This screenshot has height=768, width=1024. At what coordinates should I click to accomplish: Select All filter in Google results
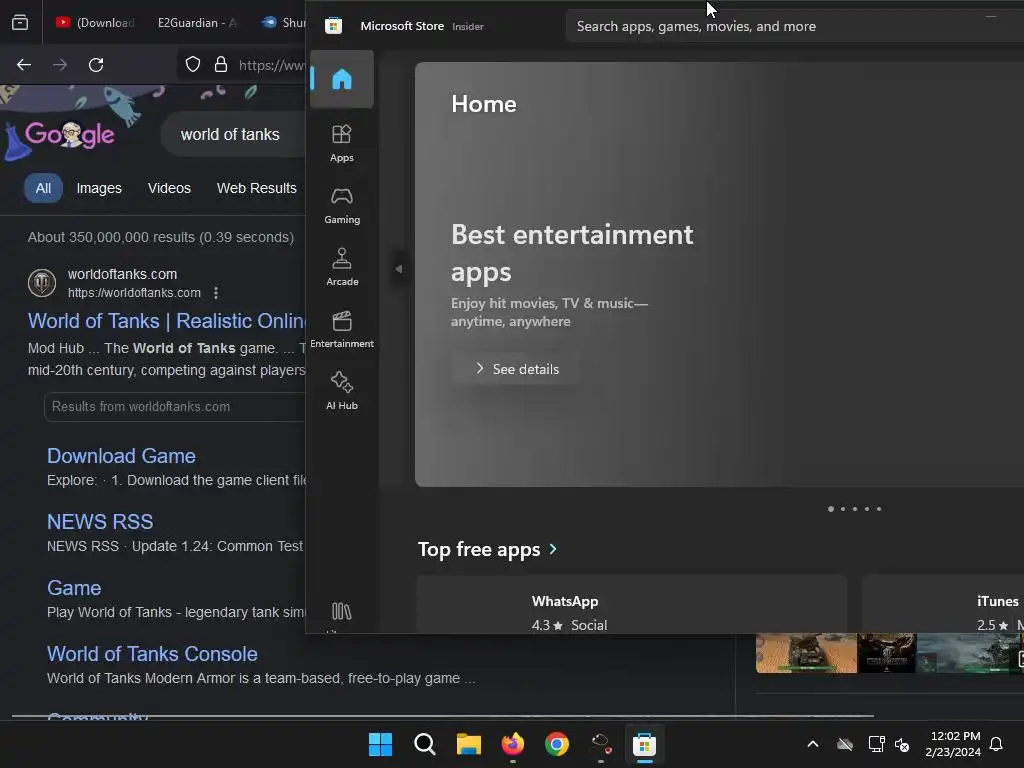pos(43,188)
